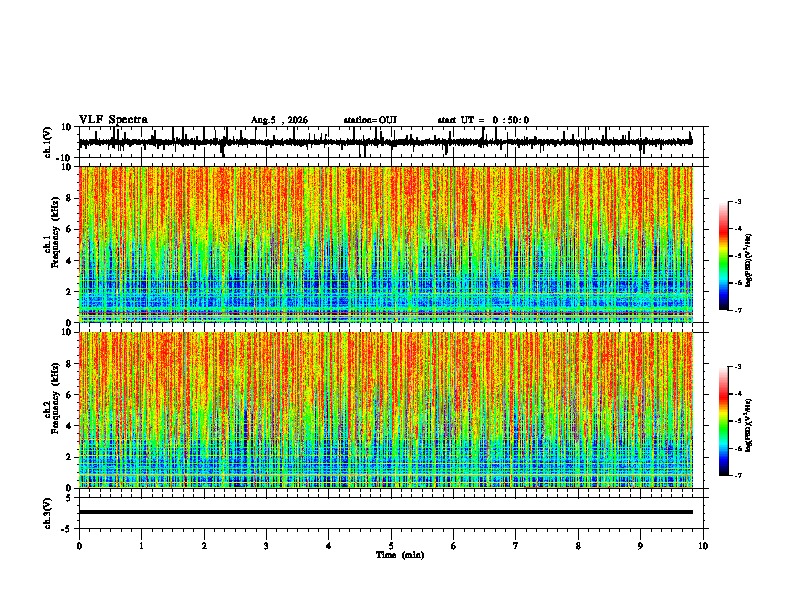Click the '2' kHz tick on ch.2 spectrogram

tap(70, 457)
